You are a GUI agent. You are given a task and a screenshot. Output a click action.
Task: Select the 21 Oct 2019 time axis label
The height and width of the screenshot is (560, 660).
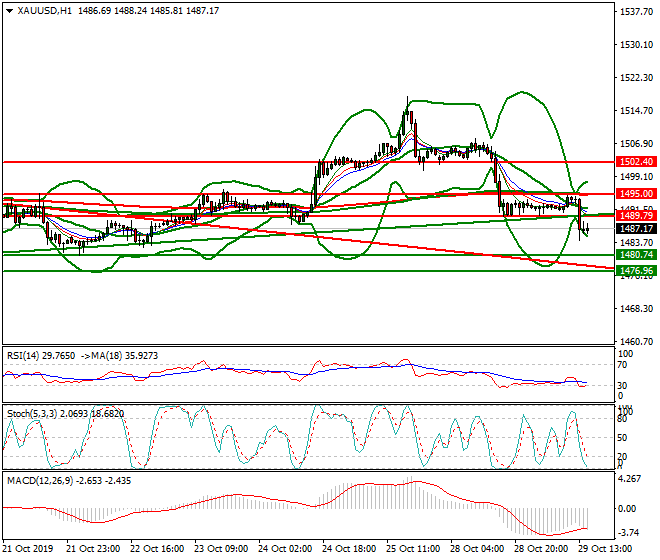point(28,549)
